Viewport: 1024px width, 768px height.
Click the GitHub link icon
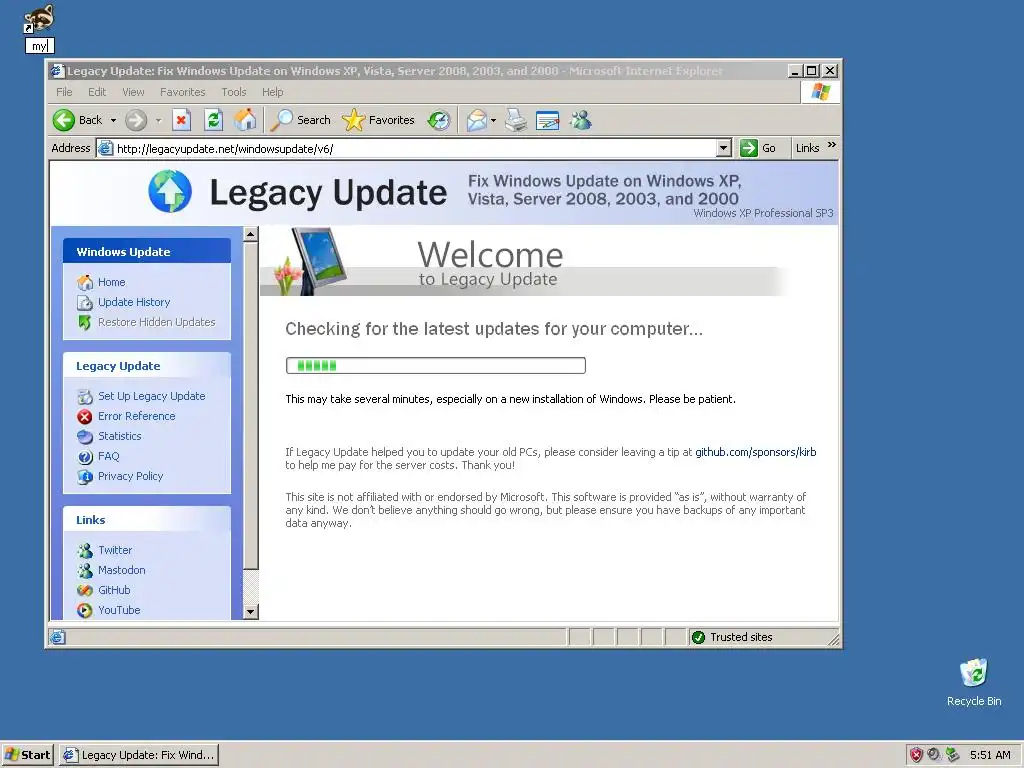click(85, 590)
